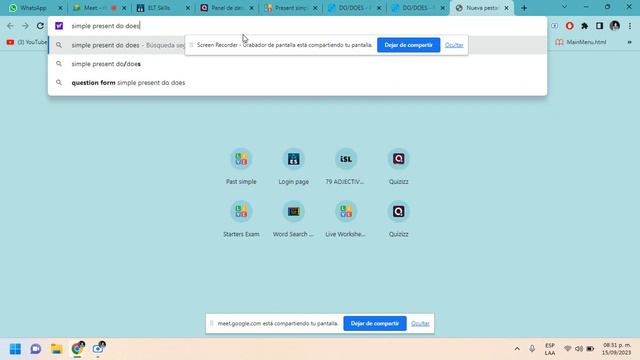Open the Extensions puzzle icon
This screenshot has width=640, height=360.
tap(584, 26)
